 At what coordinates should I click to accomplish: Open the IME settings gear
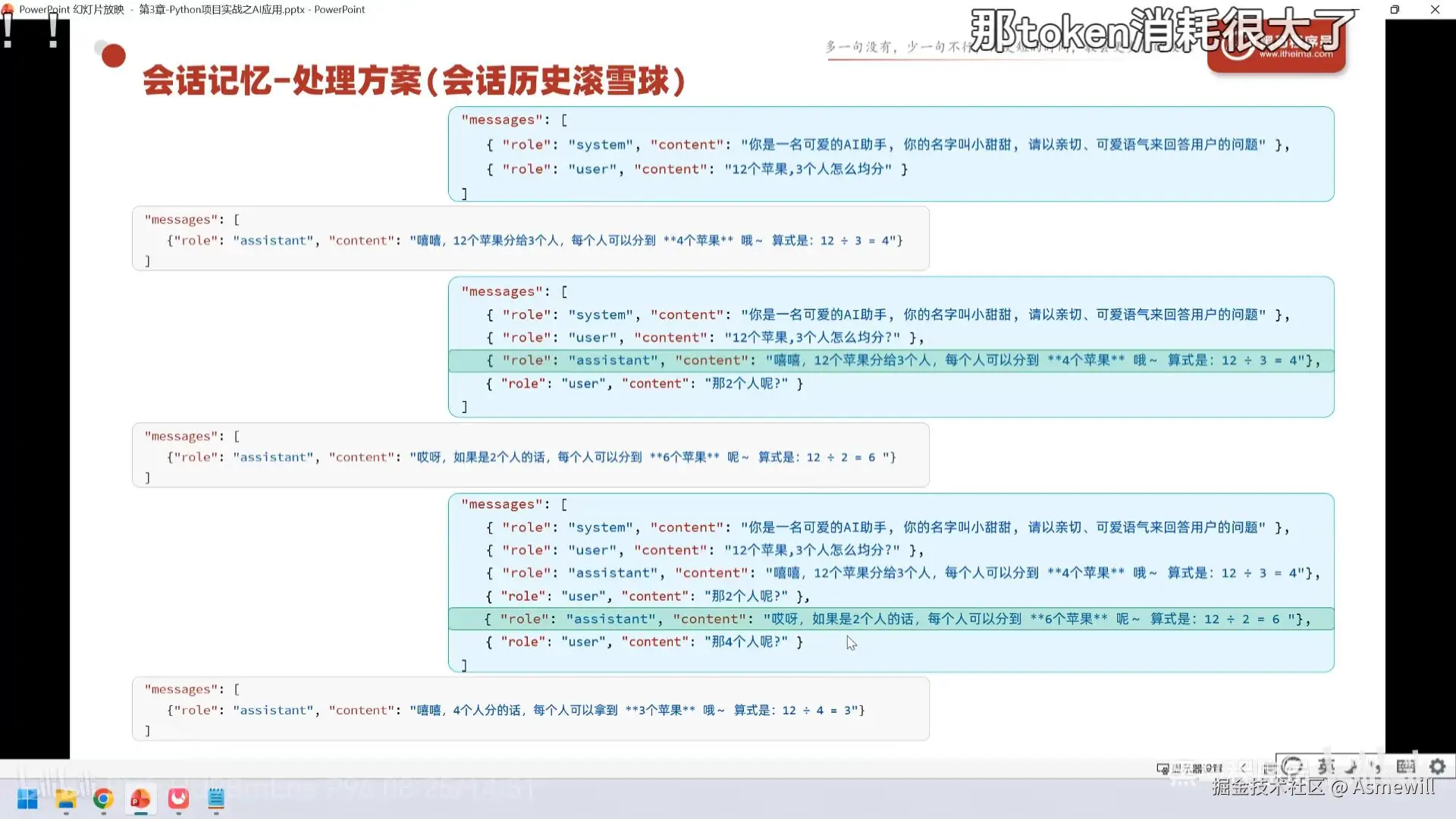(1437, 767)
